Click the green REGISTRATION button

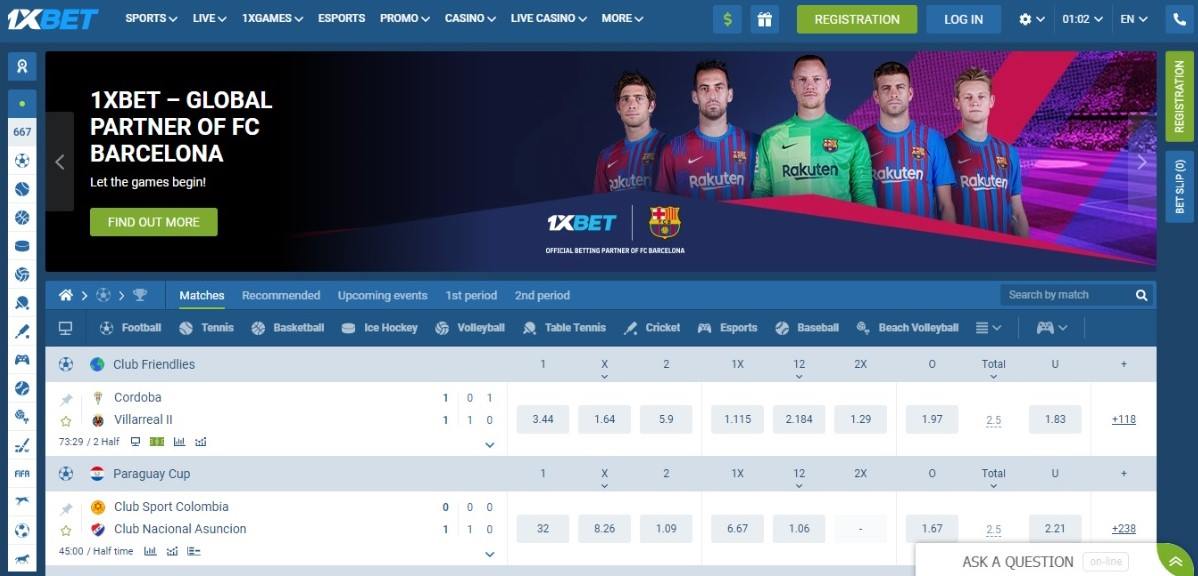(x=857, y=19)
